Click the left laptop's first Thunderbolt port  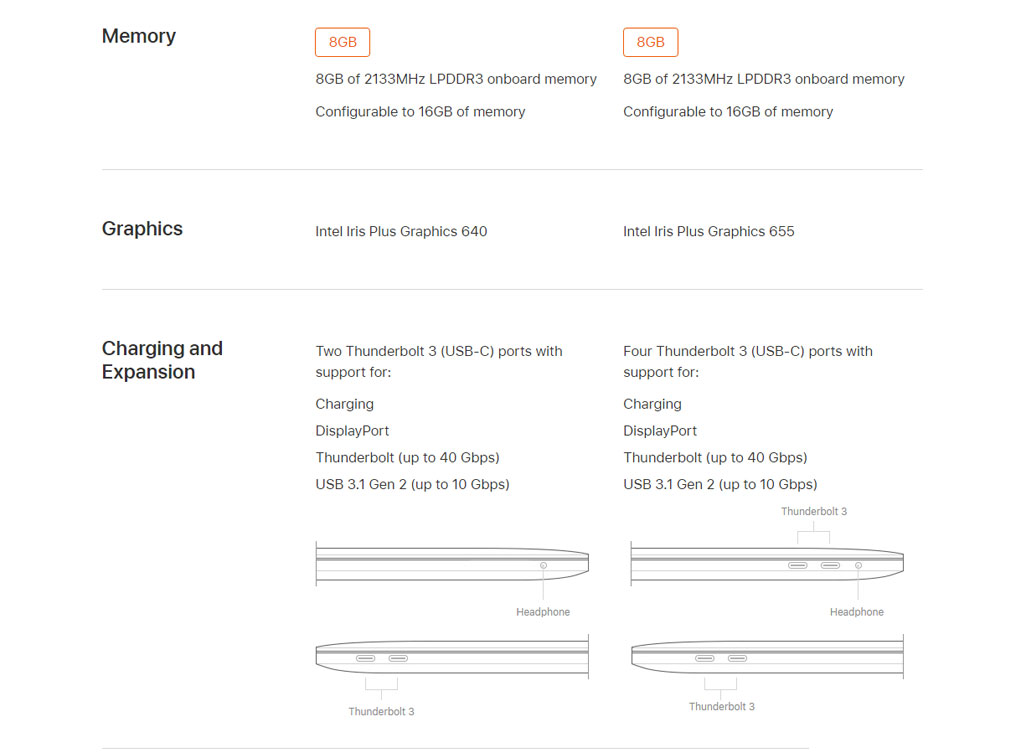366,658
